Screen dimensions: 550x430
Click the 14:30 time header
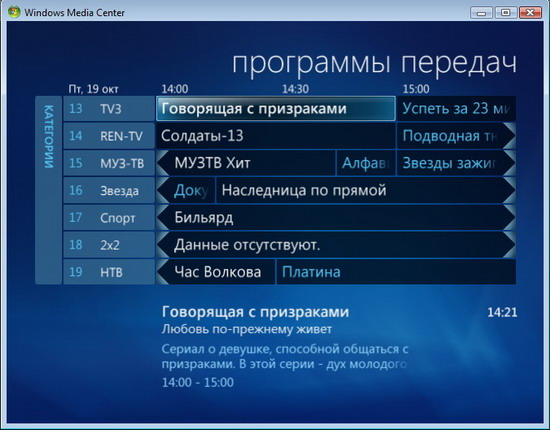(x=295, y=89)
